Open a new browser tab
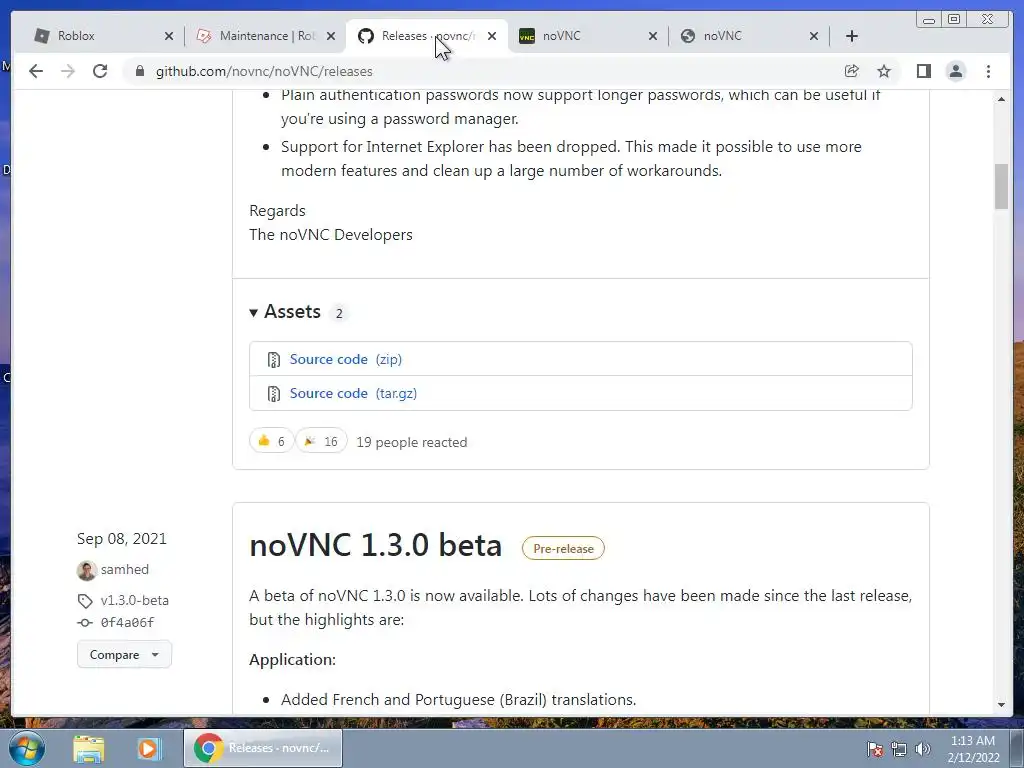 click(x=852, y=36)
